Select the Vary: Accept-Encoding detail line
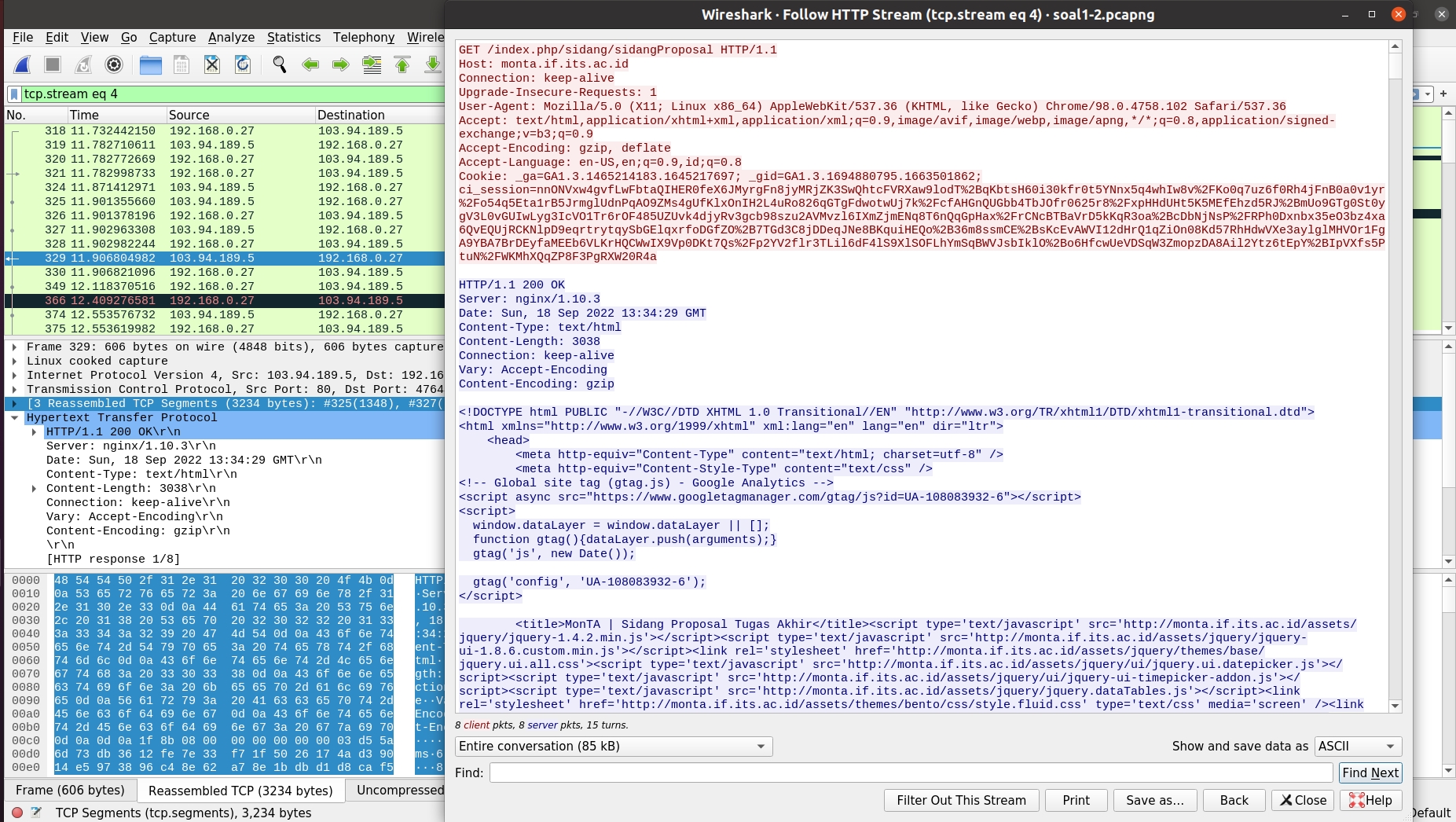 pyautogui.click(x=134, y=516)
